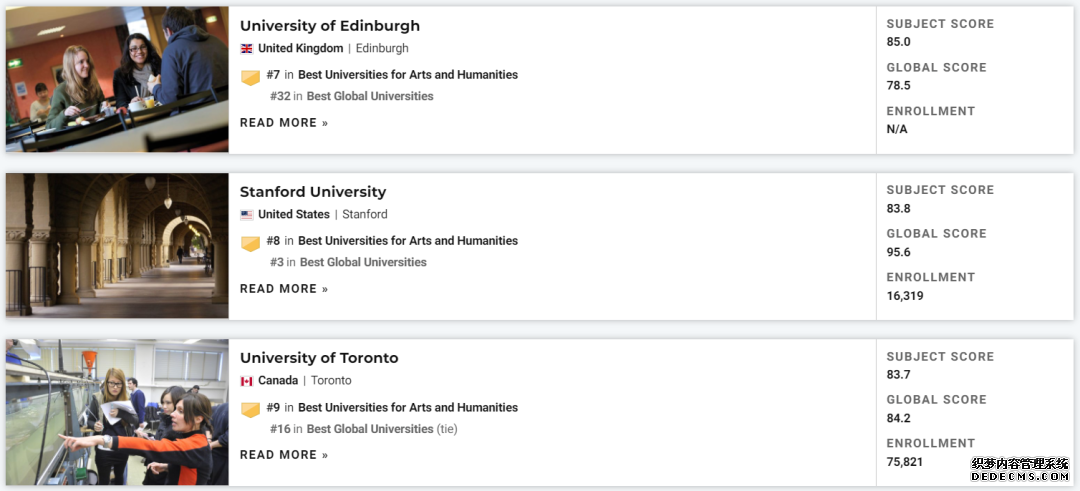This screenshot has width=1080, height=491.
Task: Open Edinburgh's Best Universities for Arts and Humanities link
Action: 408,74
